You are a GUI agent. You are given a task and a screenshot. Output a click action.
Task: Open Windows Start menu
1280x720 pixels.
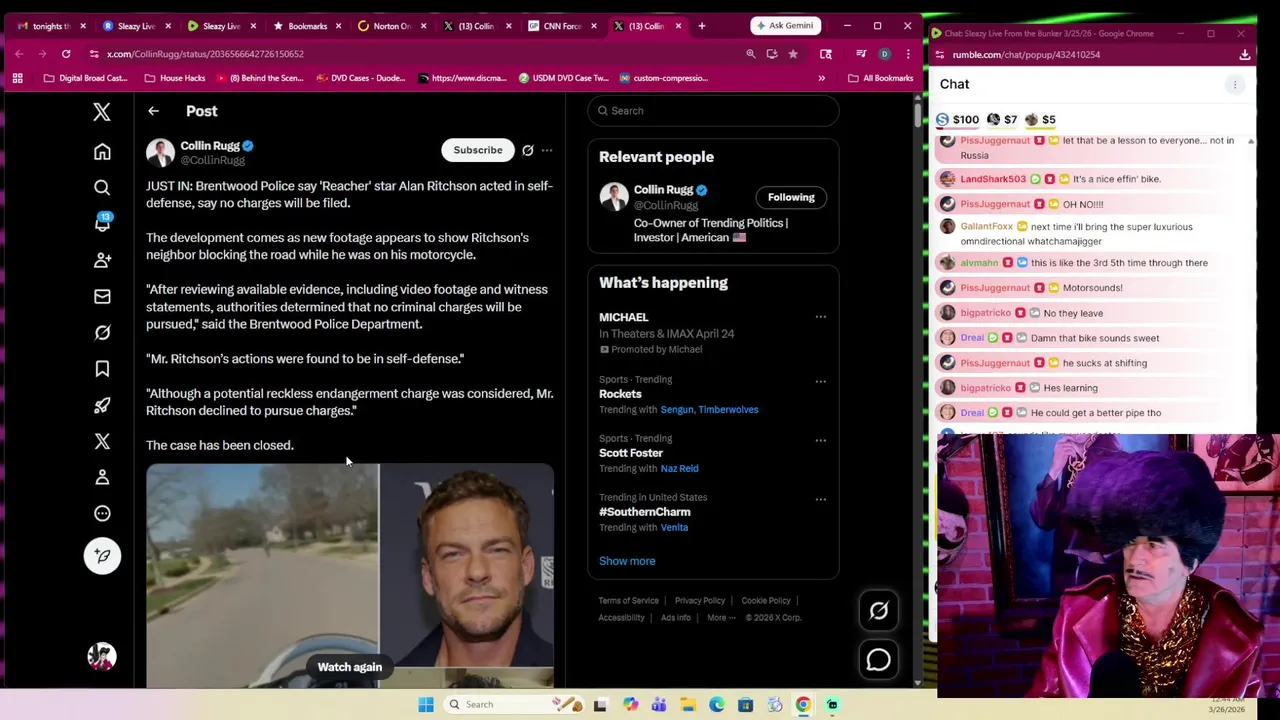(x=426, y=705)
